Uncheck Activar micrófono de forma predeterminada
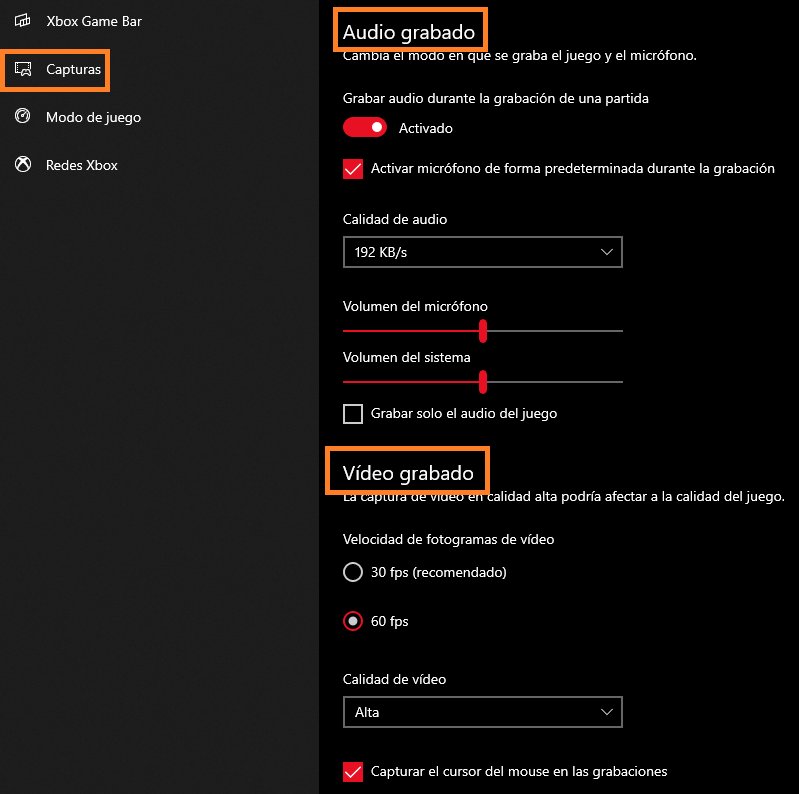Screen dimensions: 799x794 353,169
